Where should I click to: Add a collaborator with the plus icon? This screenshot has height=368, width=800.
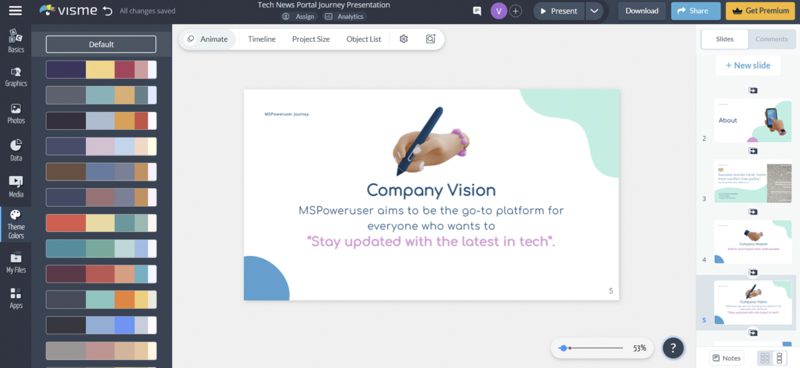pyautogui.click(x=516, y=11)
